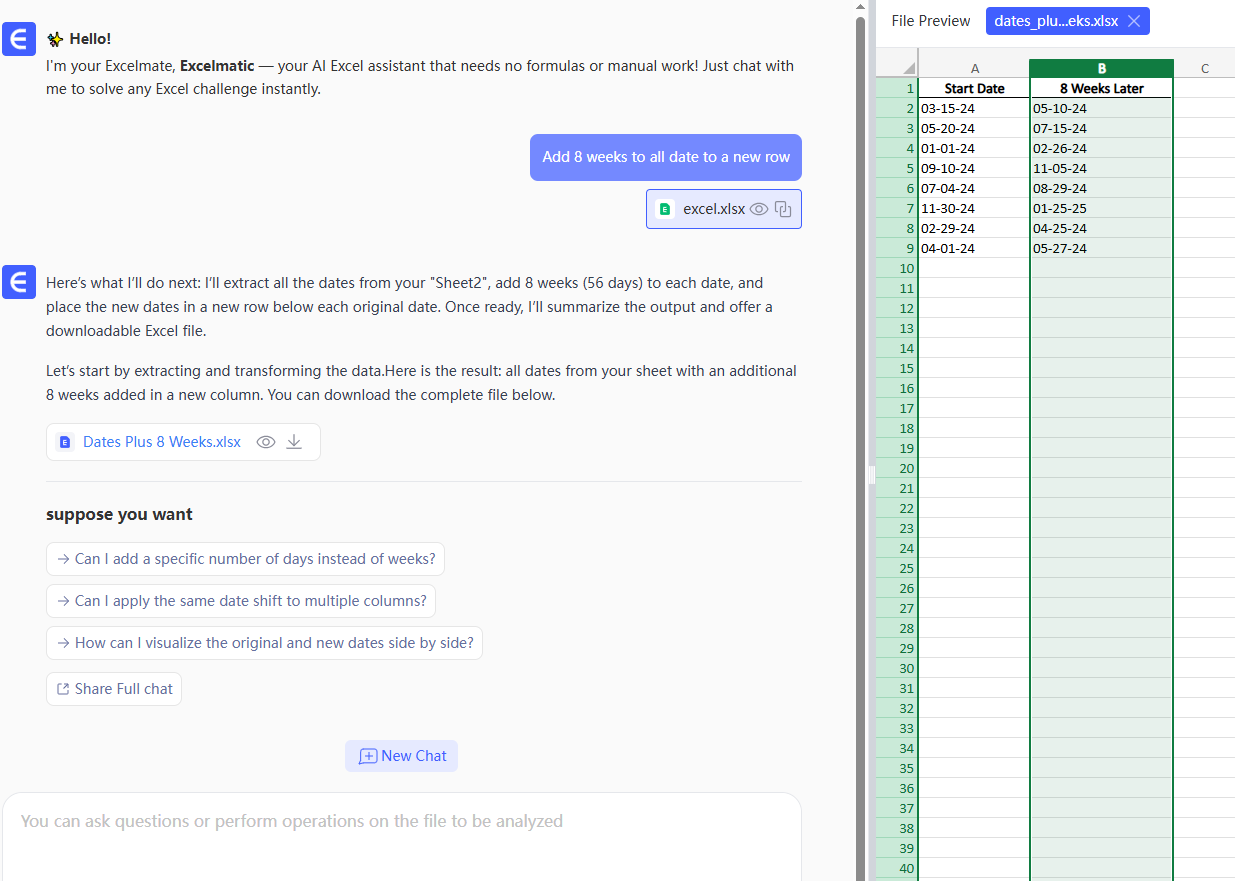1235x881 pixels.
Task: Select column A header
Action: coord(975,68)
